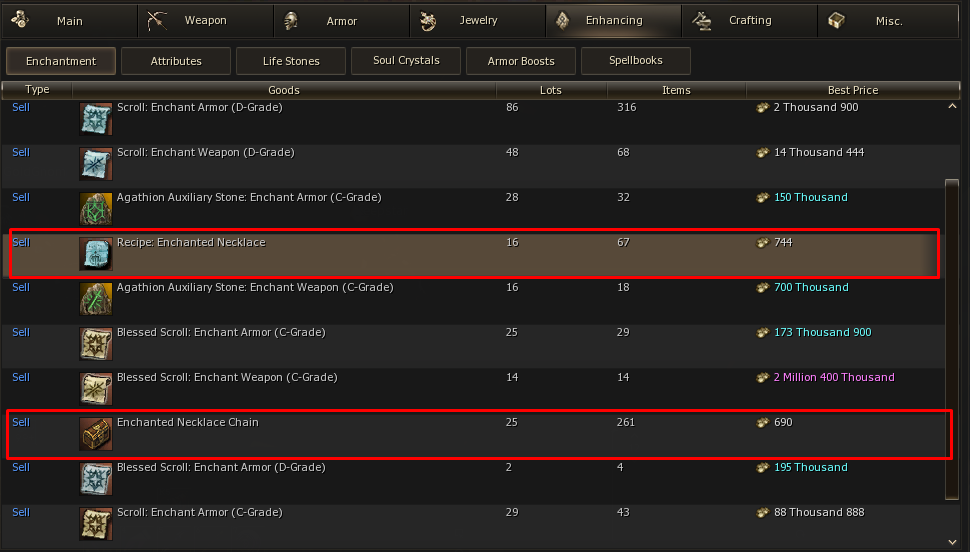Click the Scroll: Enchant Armor (D-Grade) item icon
Image resolution: width=970 pixels, height=552 pixels.
(96, 119)
